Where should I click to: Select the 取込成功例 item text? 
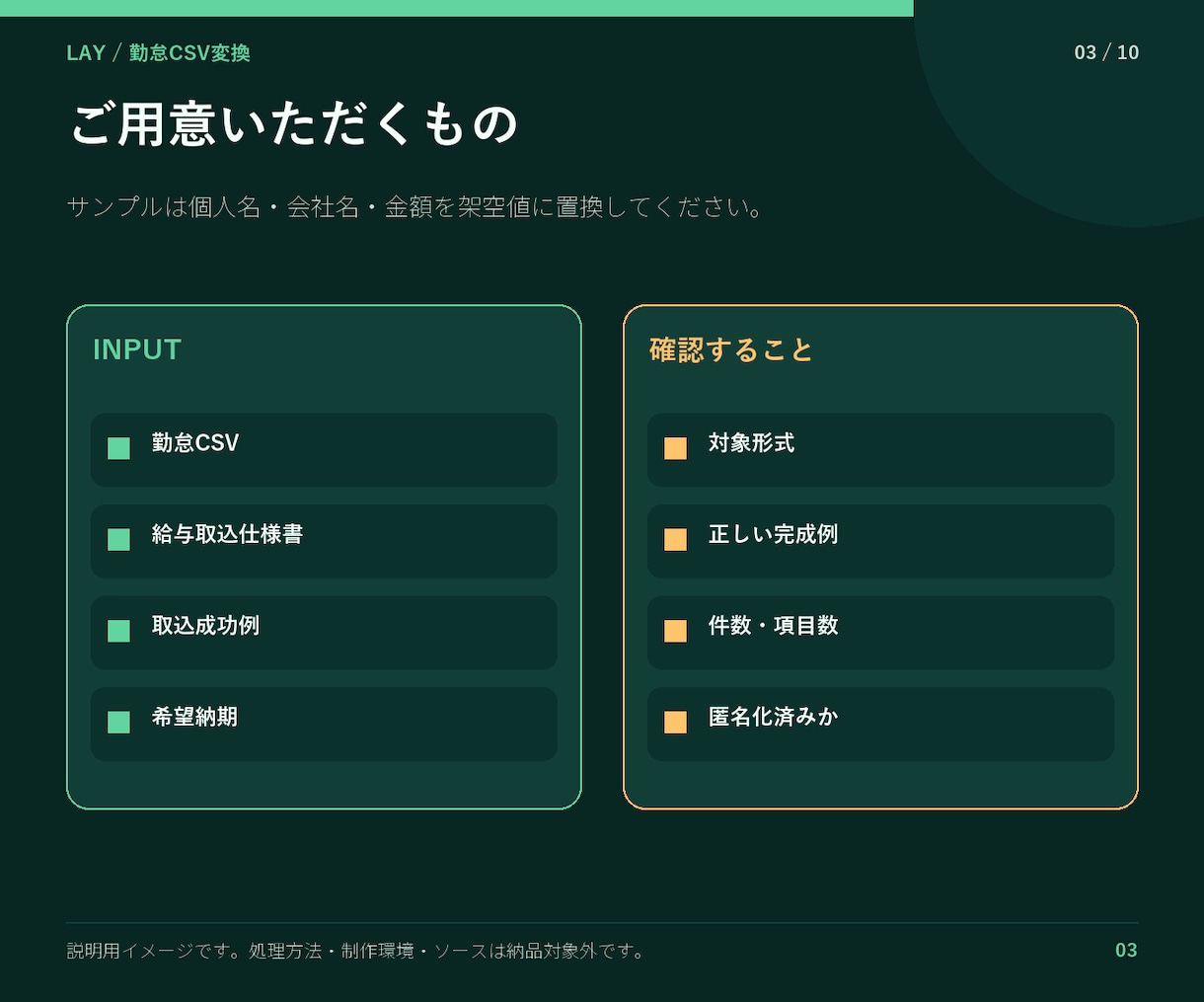tap(205, 626)
